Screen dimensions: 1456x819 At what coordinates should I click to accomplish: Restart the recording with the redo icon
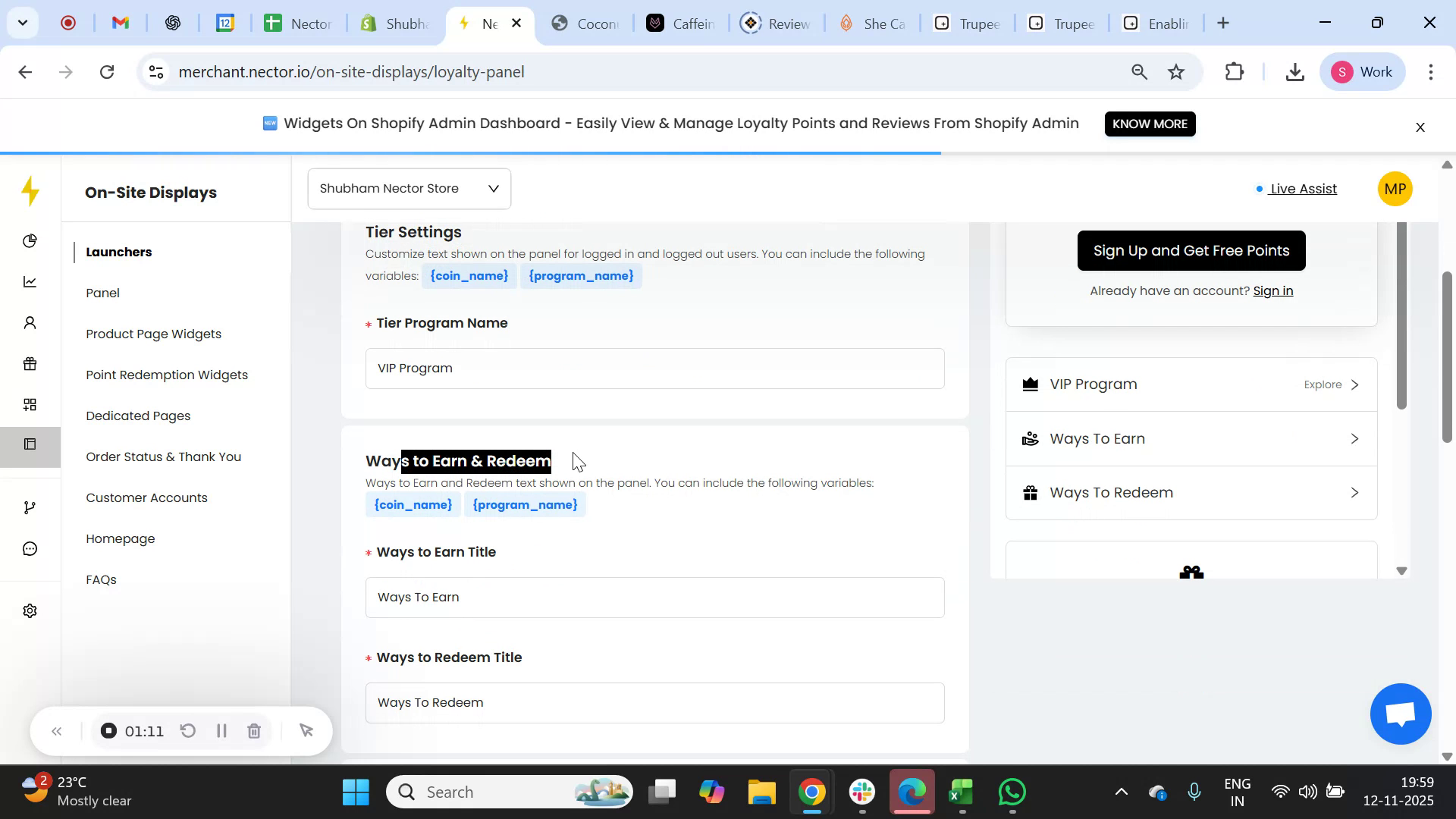(x=188, y=730)
